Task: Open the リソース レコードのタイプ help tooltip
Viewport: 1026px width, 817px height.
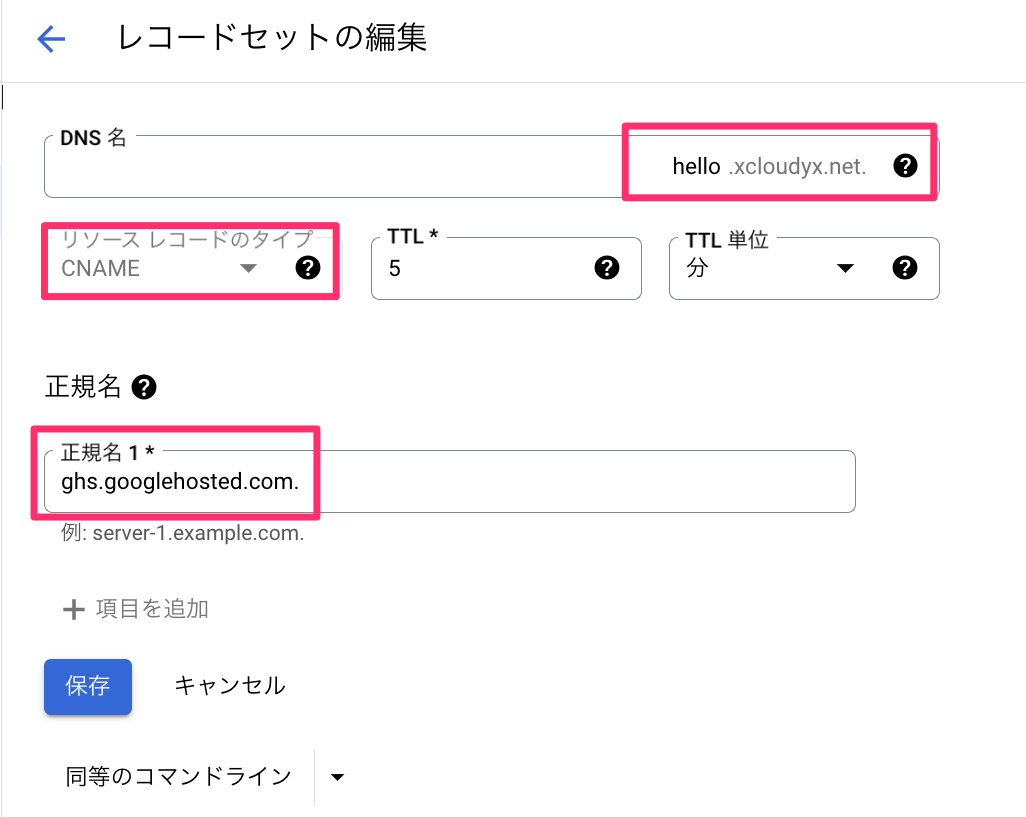Action: 308,268
